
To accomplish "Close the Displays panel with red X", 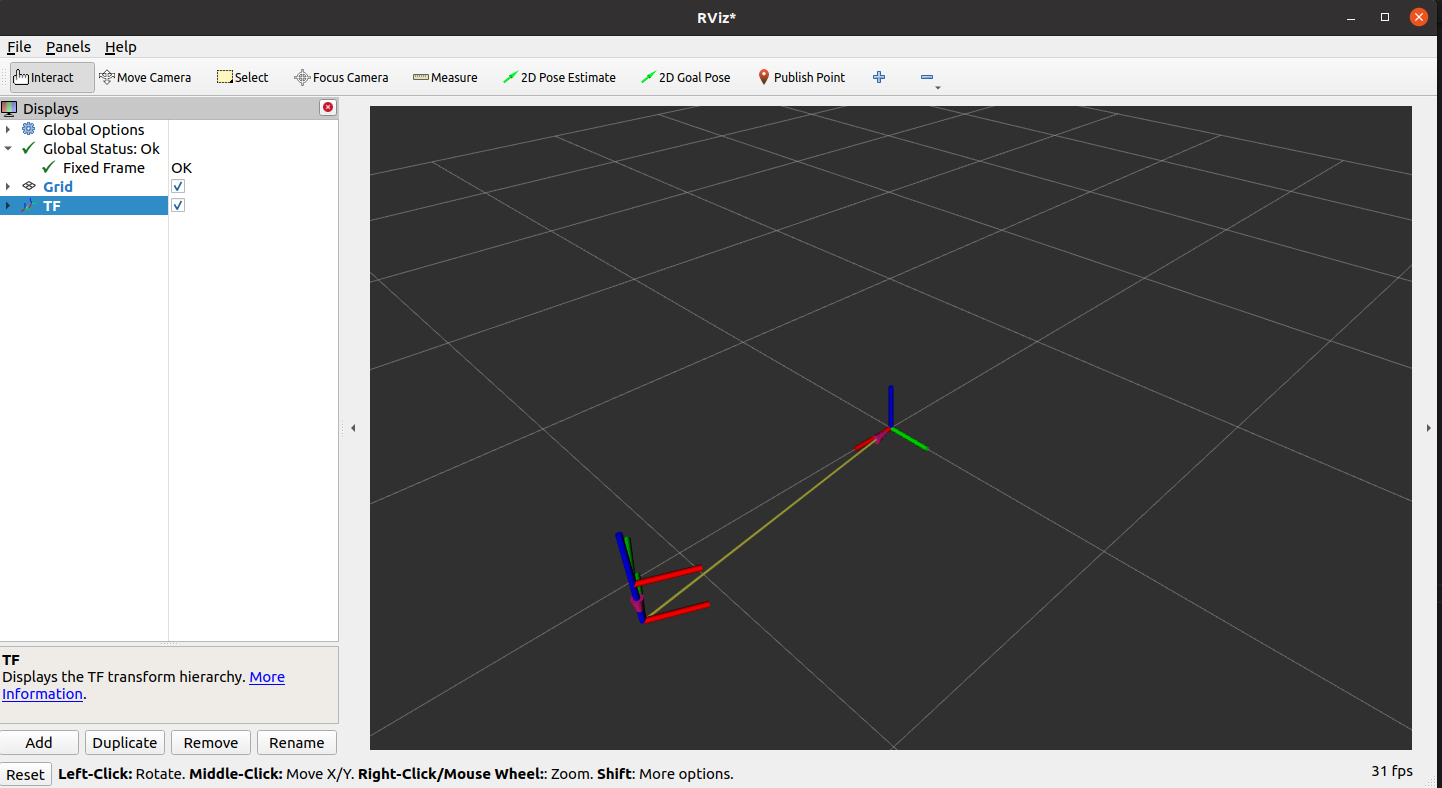I will (328, 107).
